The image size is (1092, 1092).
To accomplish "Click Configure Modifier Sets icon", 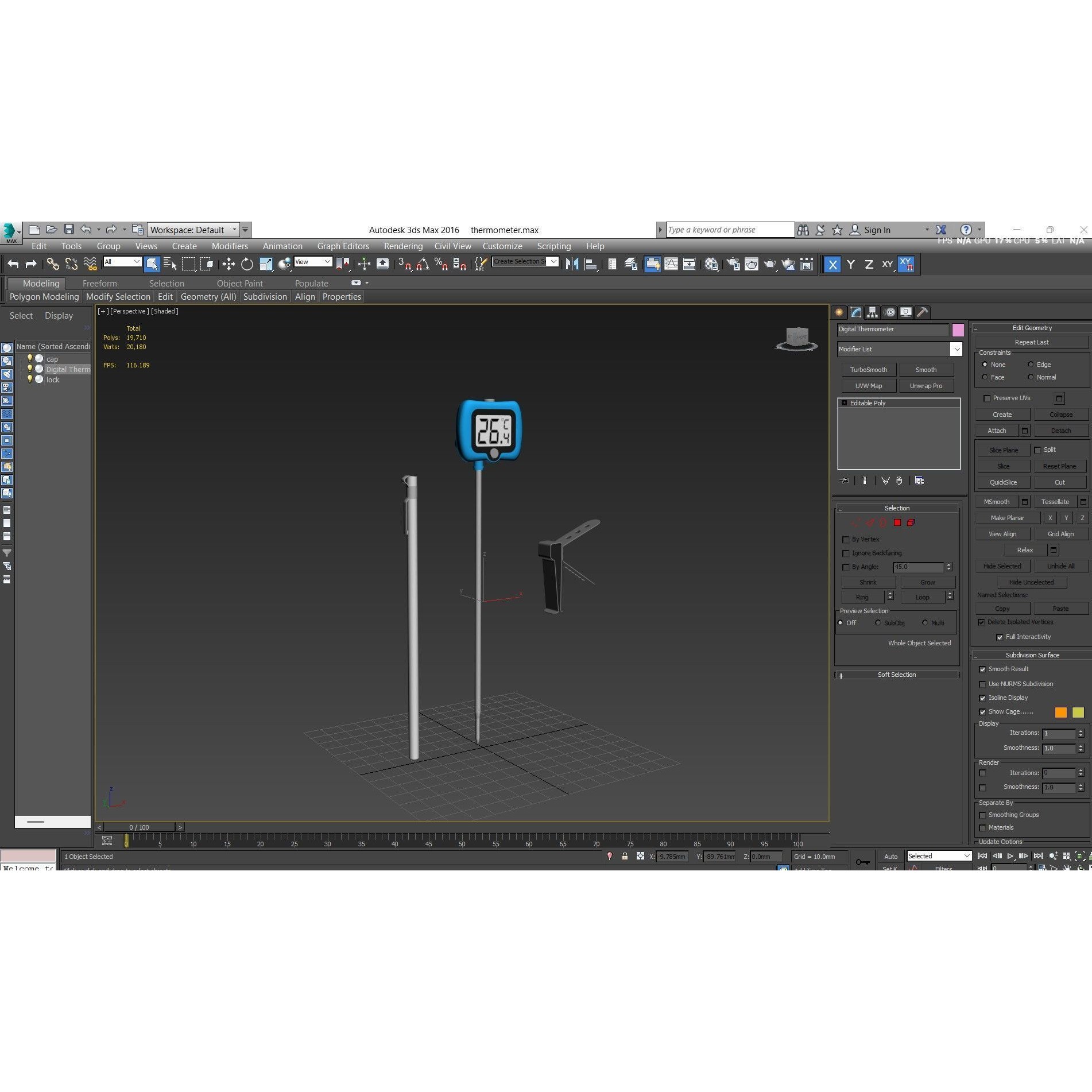I will pos(920,481).
